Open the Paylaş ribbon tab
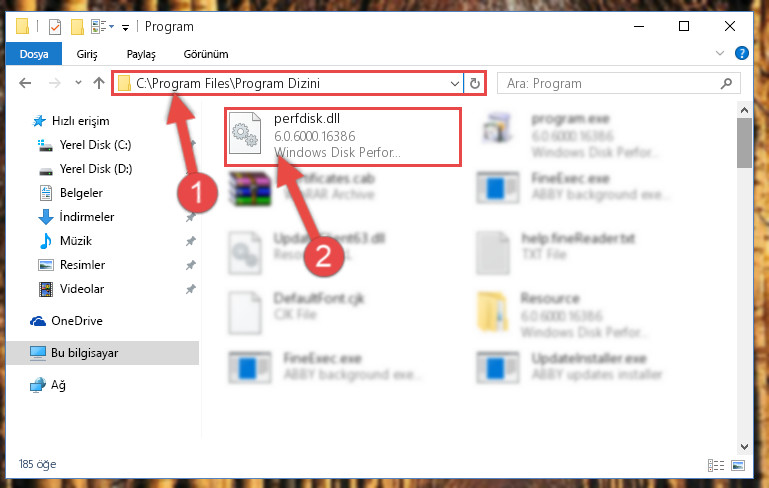 point(141,54)
